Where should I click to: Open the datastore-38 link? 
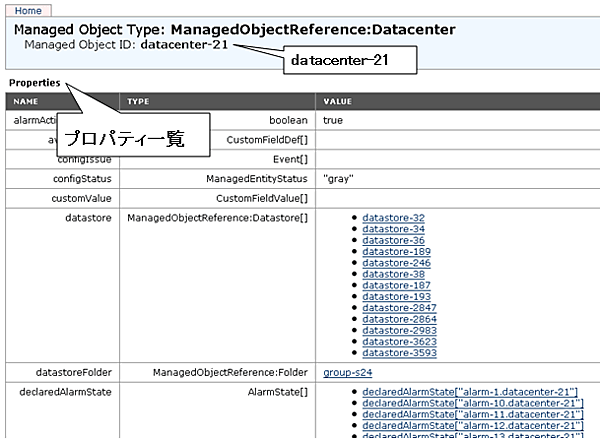pos(393,274)
